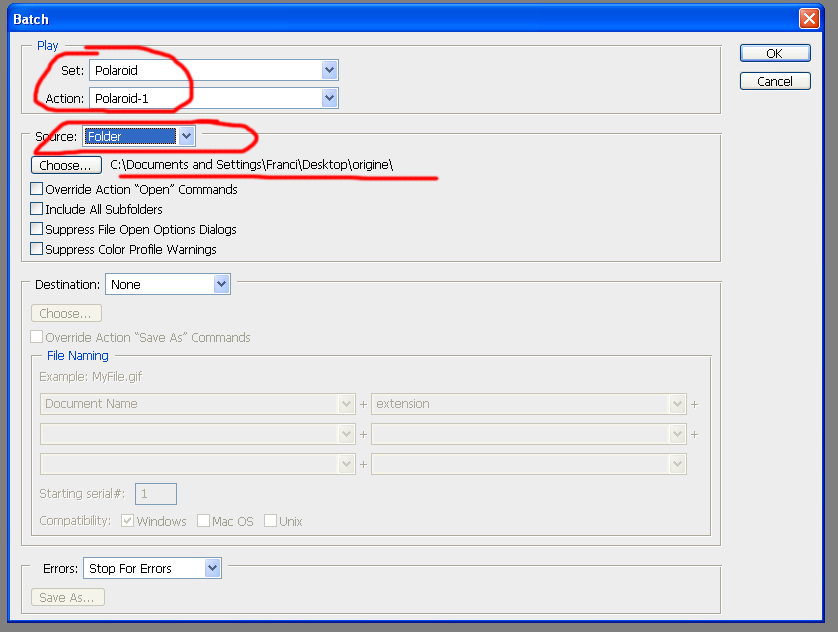Screen dimensions: 838x632
Task: Toggle the Mac OS compatibility checkbox
Action: point(203,521)
